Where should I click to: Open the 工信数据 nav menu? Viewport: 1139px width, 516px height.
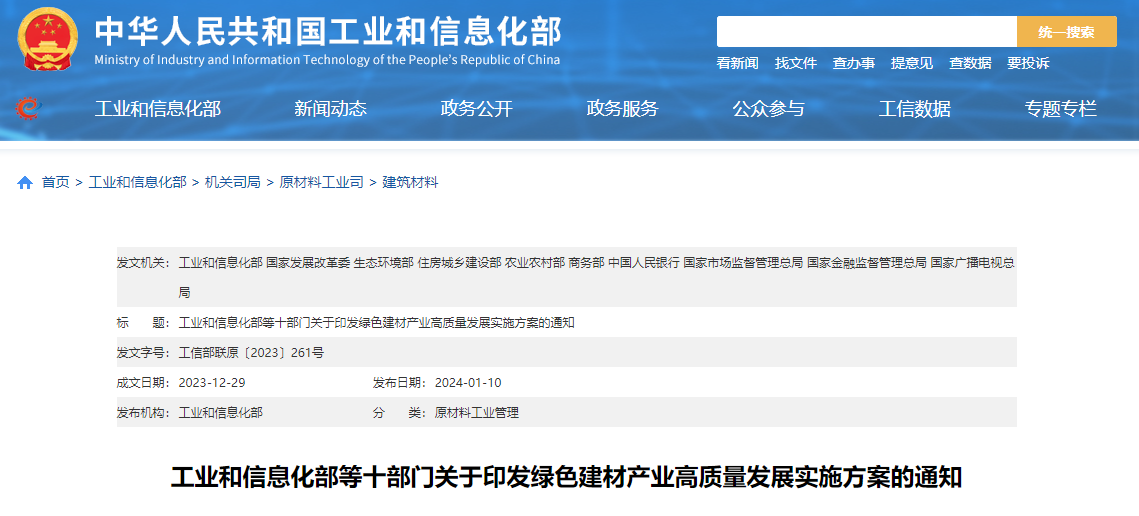(915, 109)
